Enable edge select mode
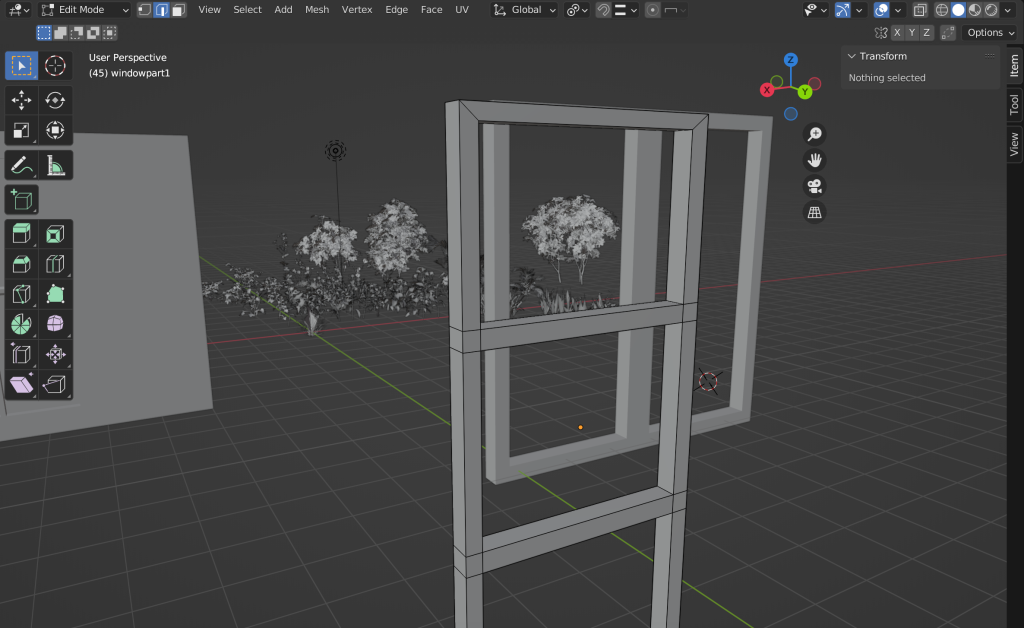1024x628 pixels. (x=161, y=10)
